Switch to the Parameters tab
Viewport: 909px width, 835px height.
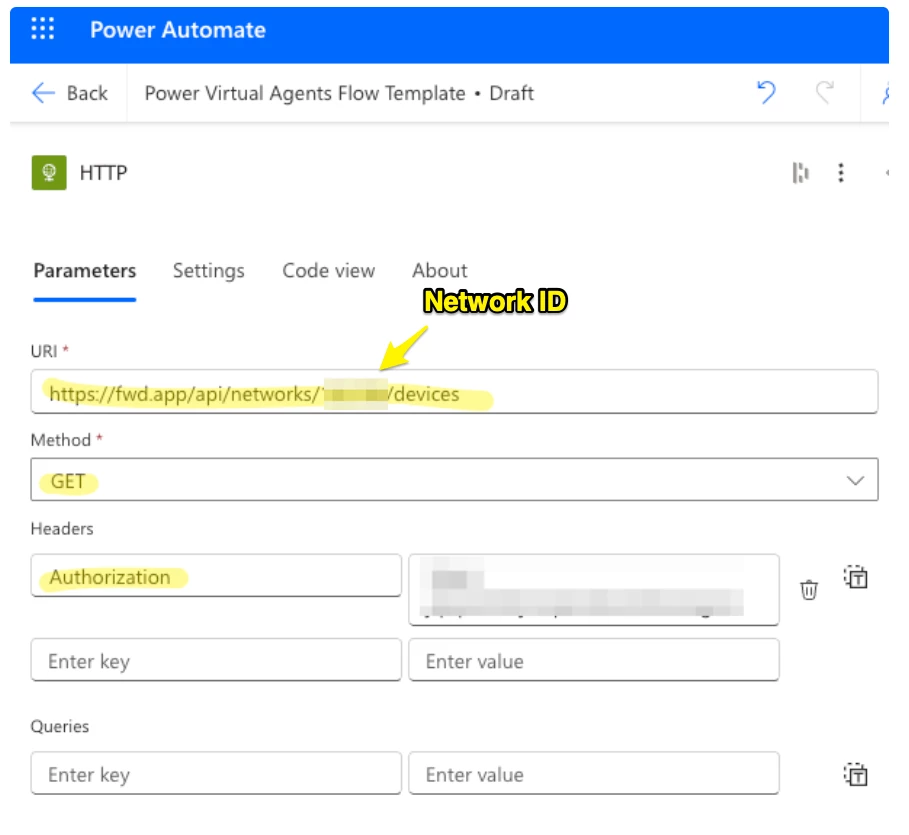[x=85, y=271]
